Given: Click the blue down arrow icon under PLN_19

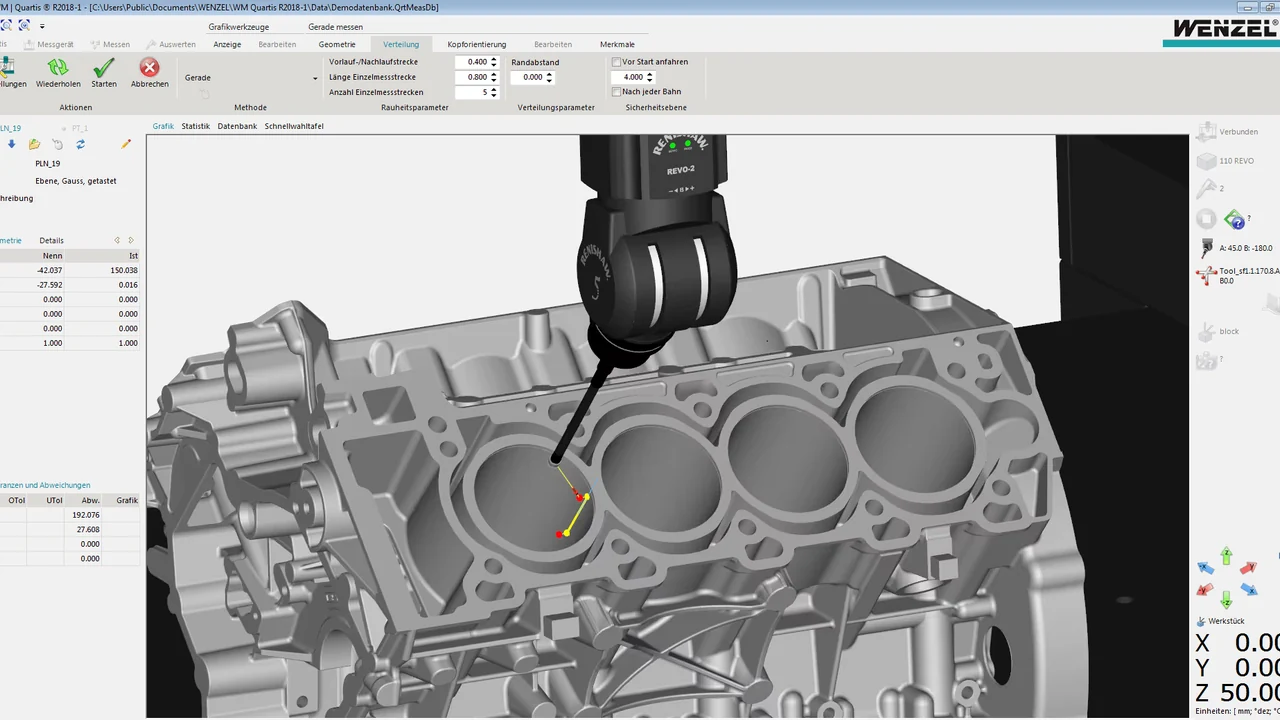Looking at the screenshot, I should (x=11, y=145).
